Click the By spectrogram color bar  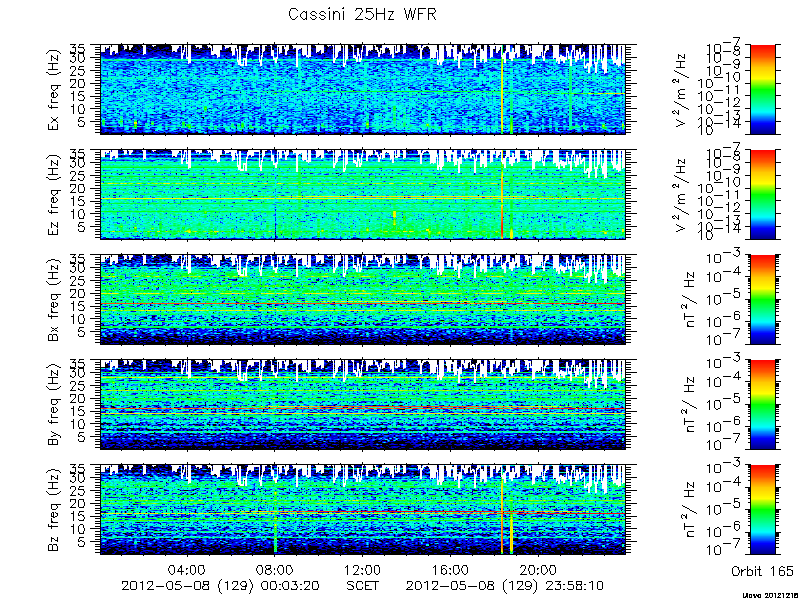point(763,405)
